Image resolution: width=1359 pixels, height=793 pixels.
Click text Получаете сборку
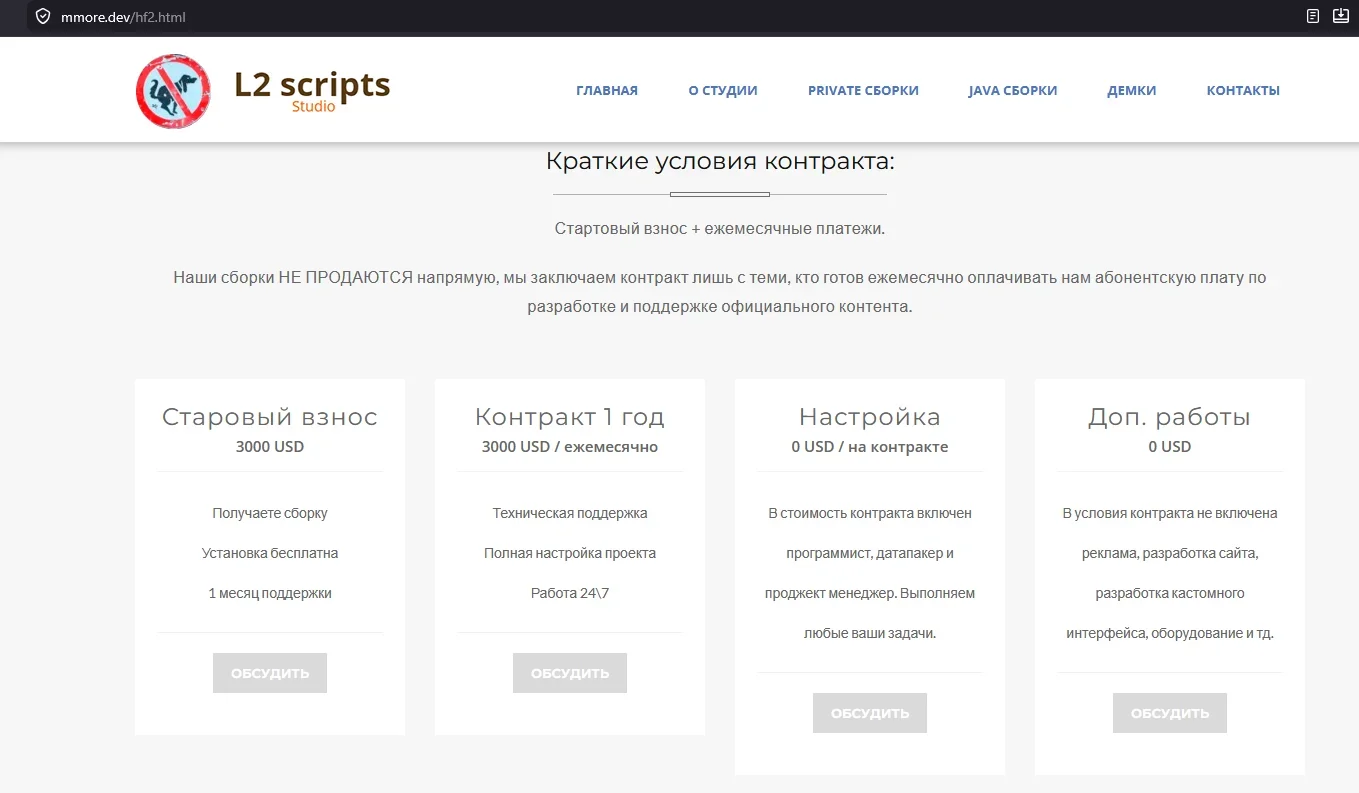coord(270,513)
